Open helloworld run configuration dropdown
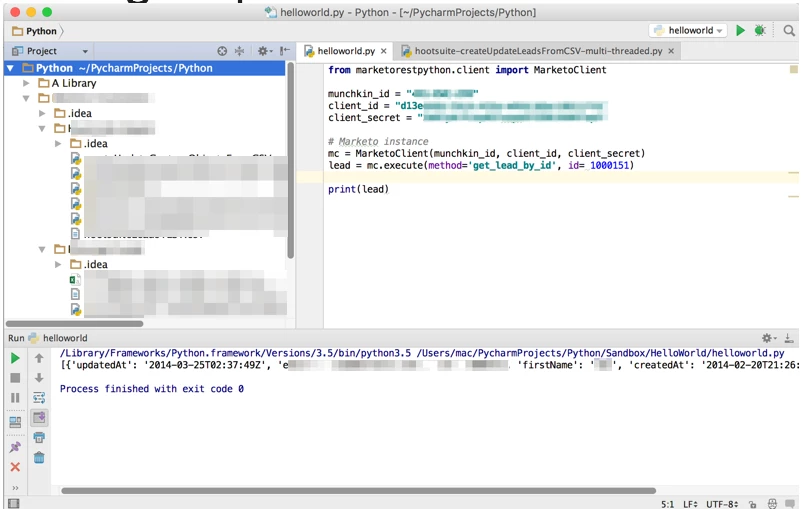 [688, 30]
